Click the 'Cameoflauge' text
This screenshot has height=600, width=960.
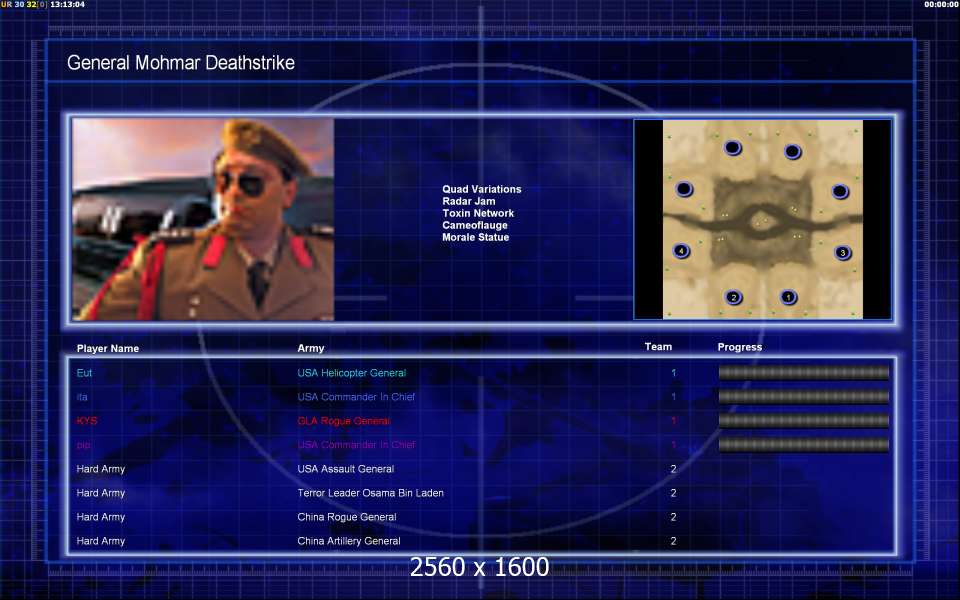[475, 225]
